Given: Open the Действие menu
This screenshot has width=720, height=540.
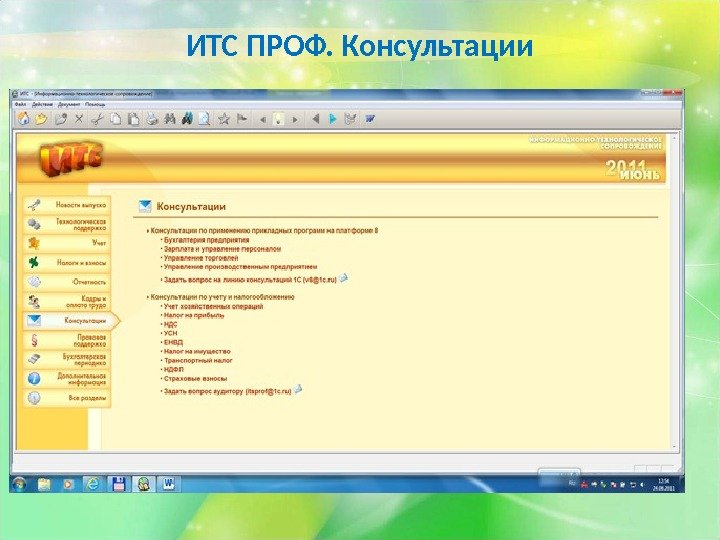Looking at the screenshot, I should (42, 105).
